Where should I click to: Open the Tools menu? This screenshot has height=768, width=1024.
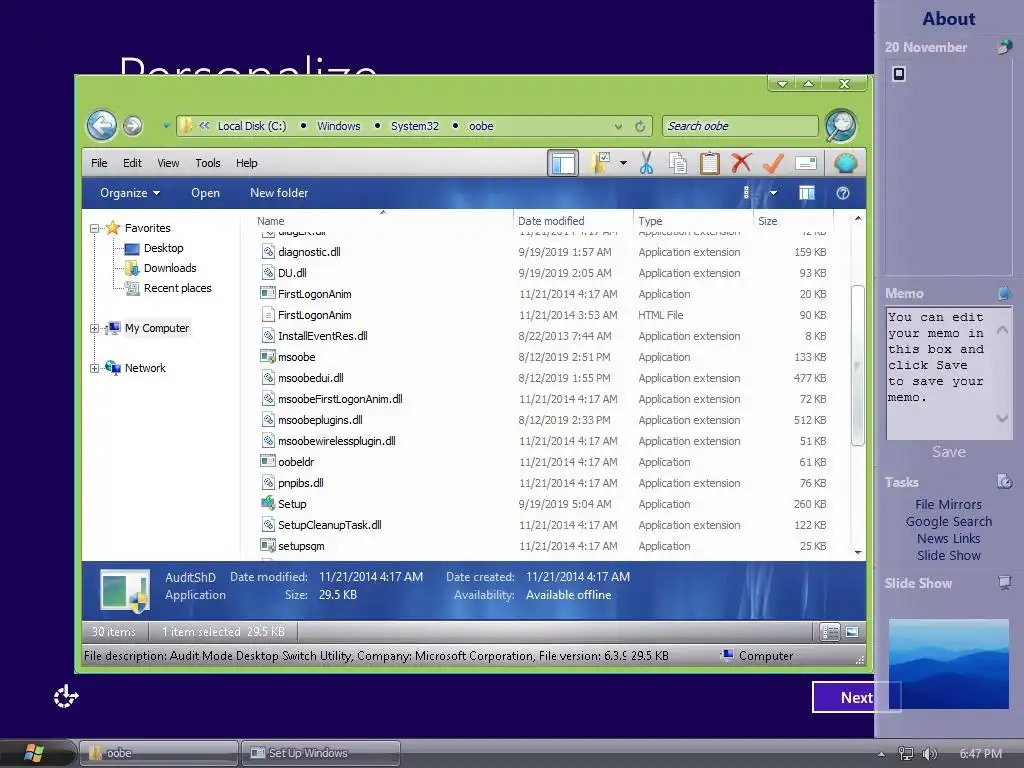[x=208, y=163]
